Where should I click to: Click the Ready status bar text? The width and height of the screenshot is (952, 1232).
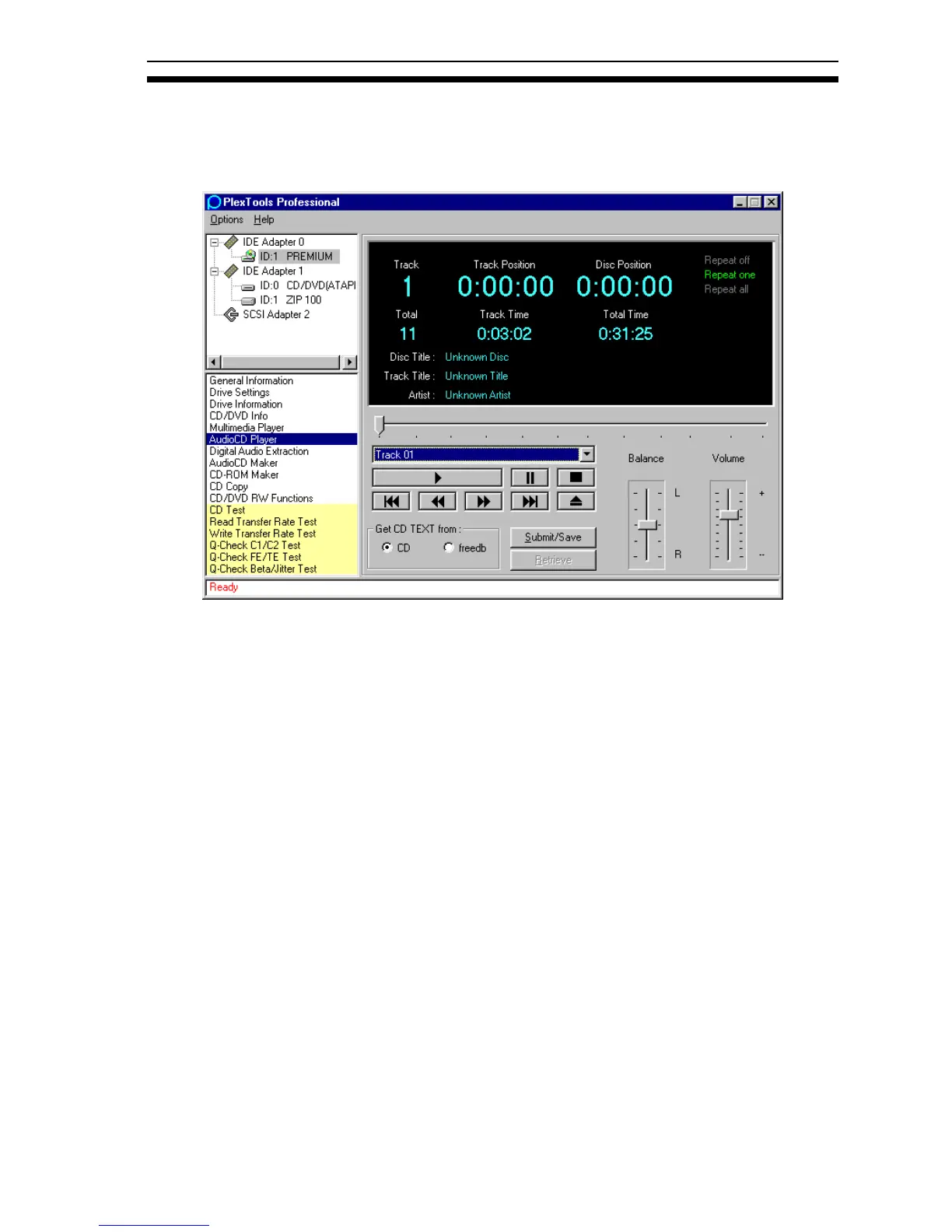tap(224, 587)
